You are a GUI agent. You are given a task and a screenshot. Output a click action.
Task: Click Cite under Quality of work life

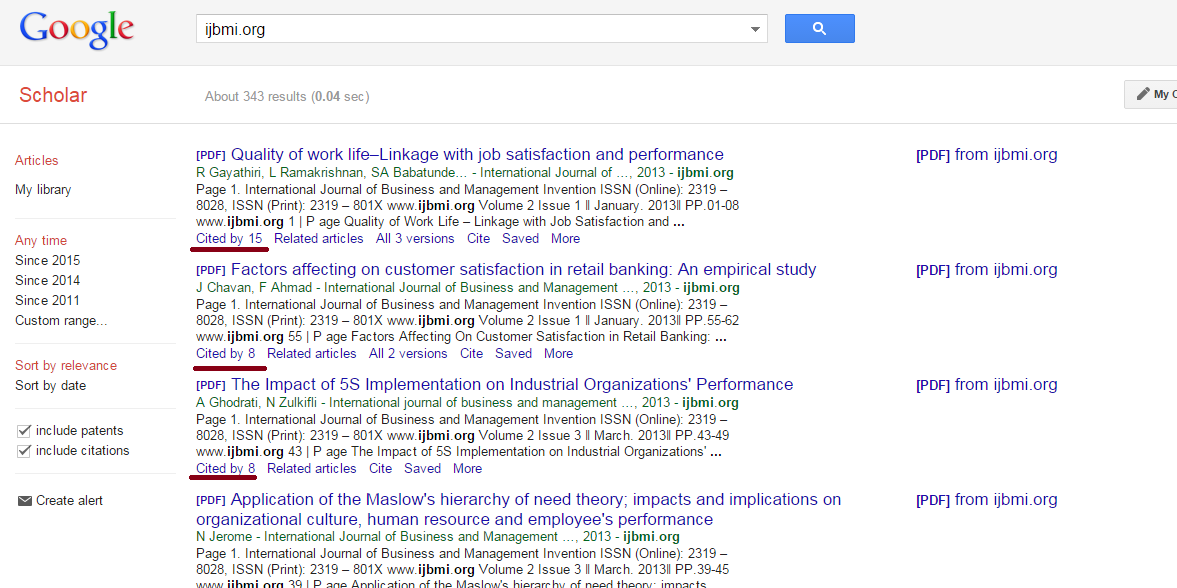coord(478,239)
